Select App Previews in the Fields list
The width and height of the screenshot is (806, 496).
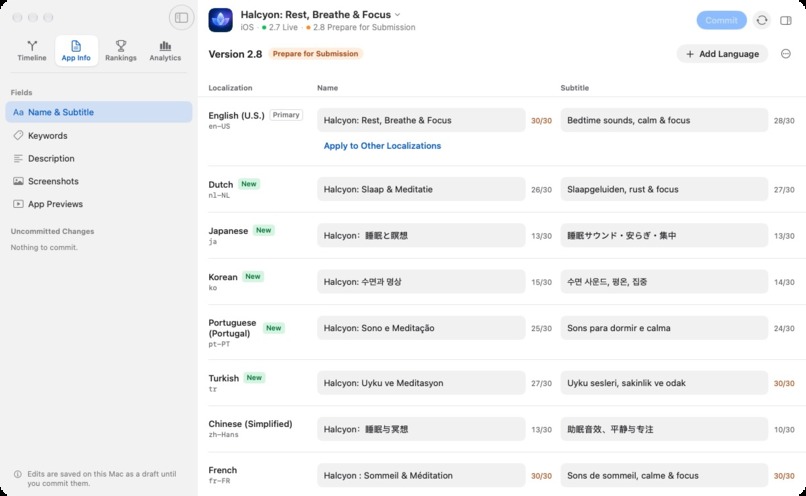[99, 204]
